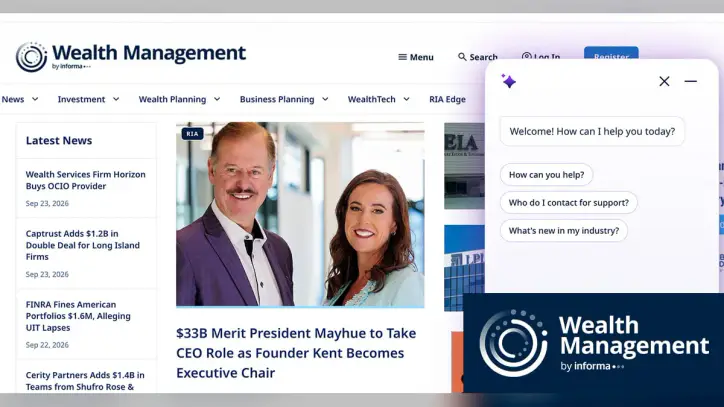
Task: Open the Business Planning nav item
Action: (277, 99)
